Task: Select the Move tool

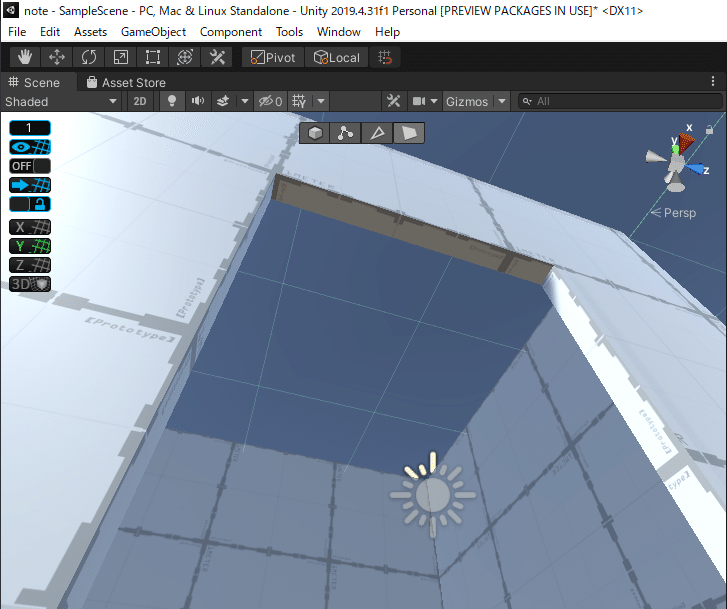Action: click(57, 58)
